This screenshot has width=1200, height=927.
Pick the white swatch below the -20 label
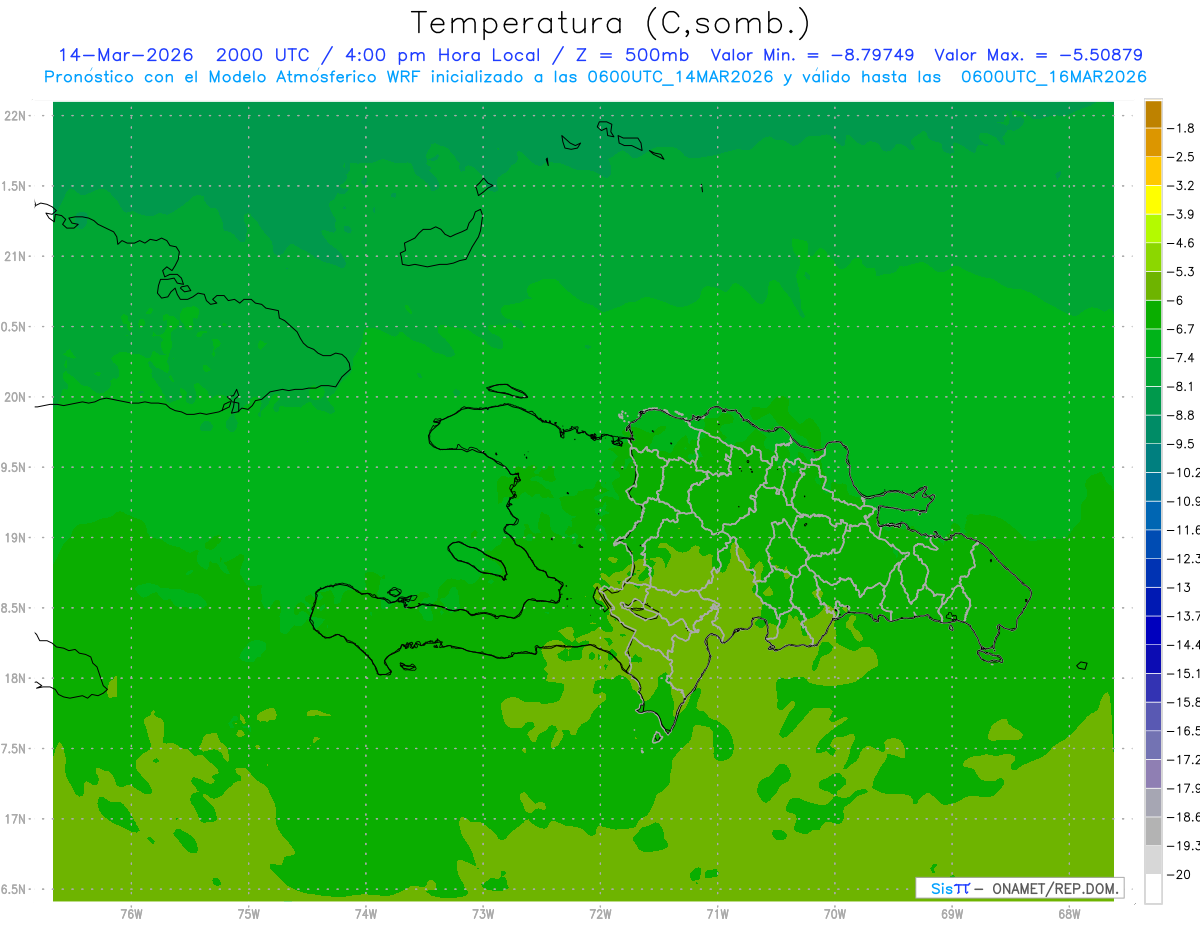pos(1153,889)
